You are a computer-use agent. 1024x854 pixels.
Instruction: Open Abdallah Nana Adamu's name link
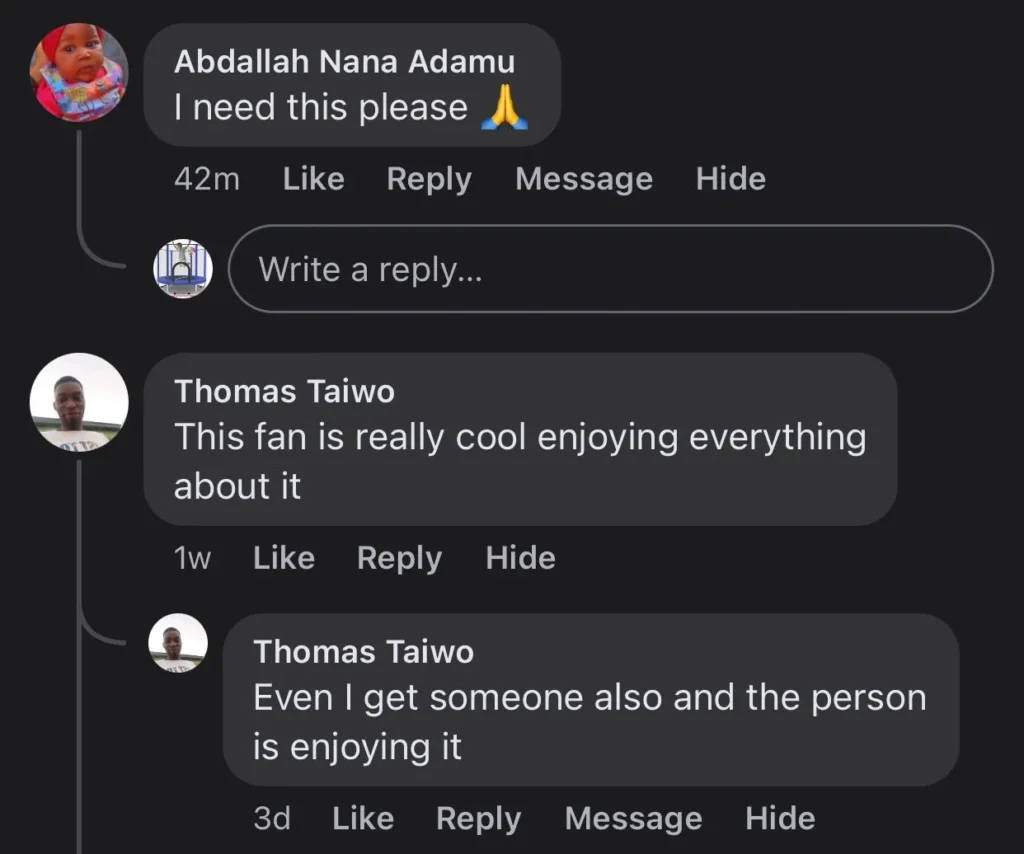tap(344, 61)
